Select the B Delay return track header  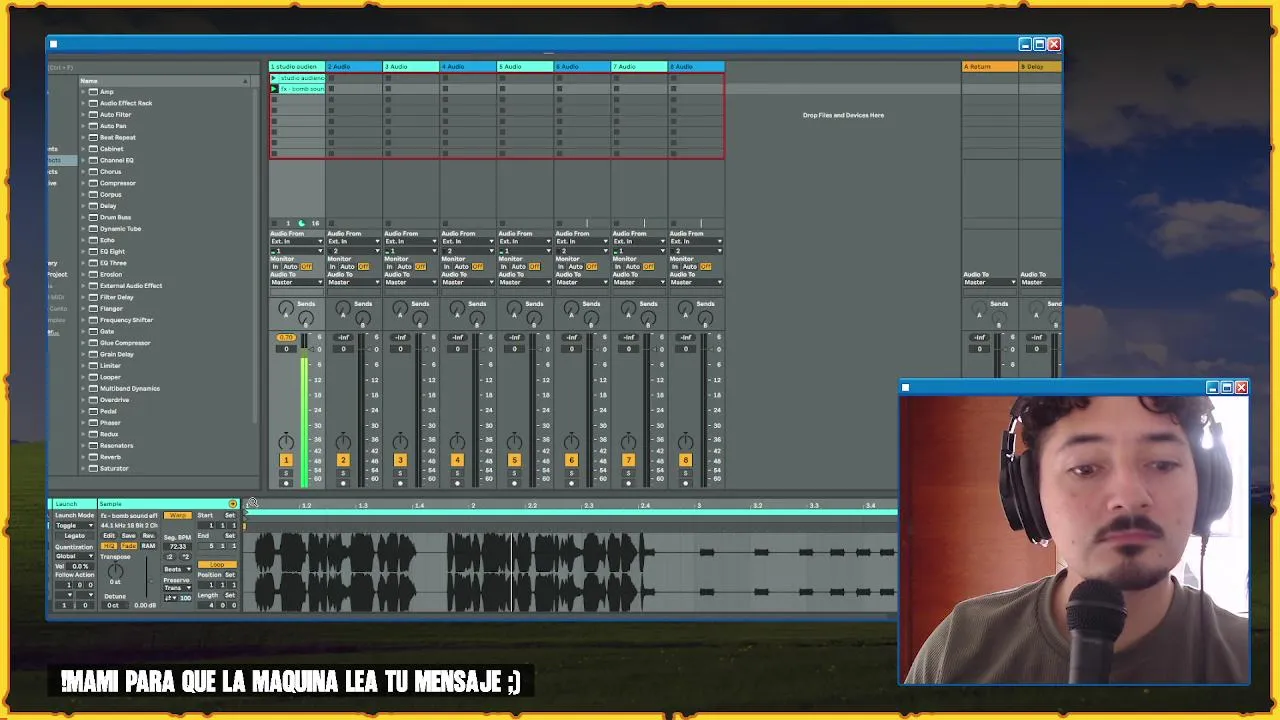point(1040,66)
